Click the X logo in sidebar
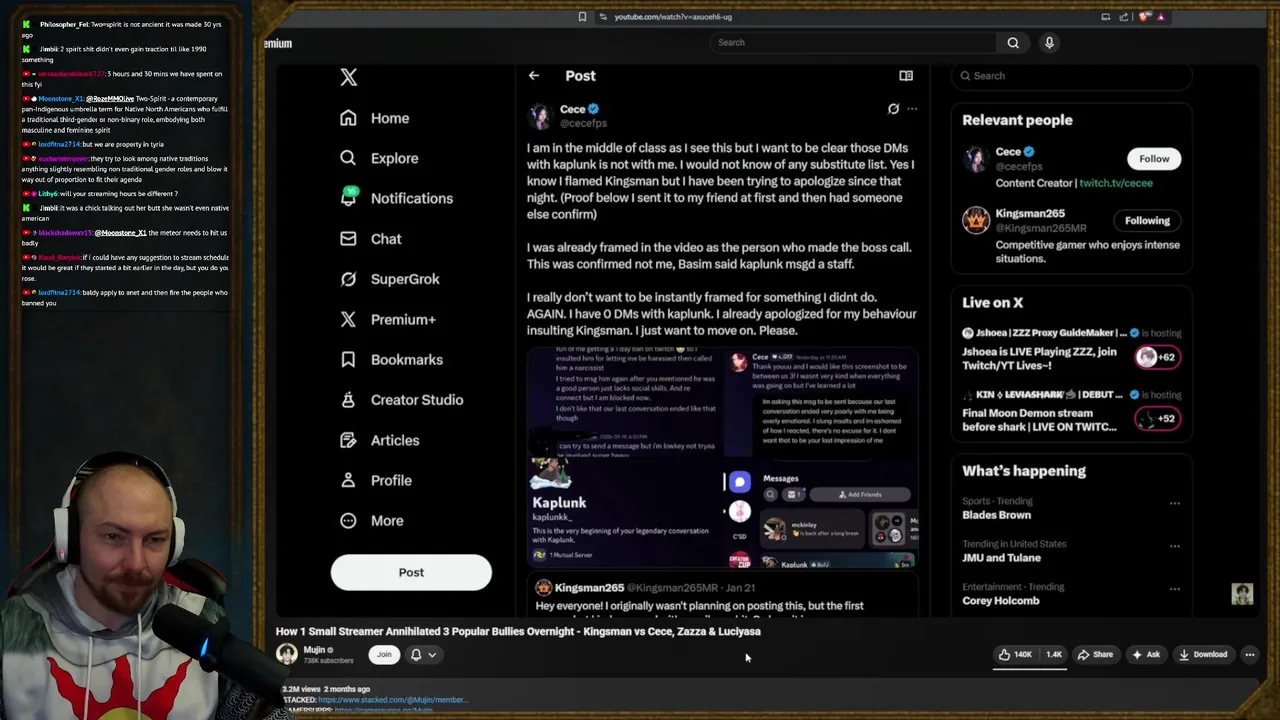The image size is (1280, 720). coord(348,77)
